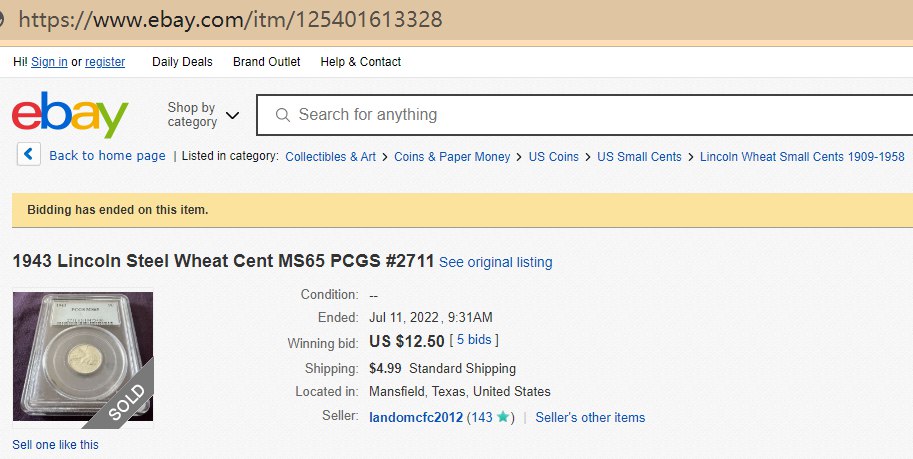Click the seller feedback star icon
913x459 pixels.
coord(503,417)
